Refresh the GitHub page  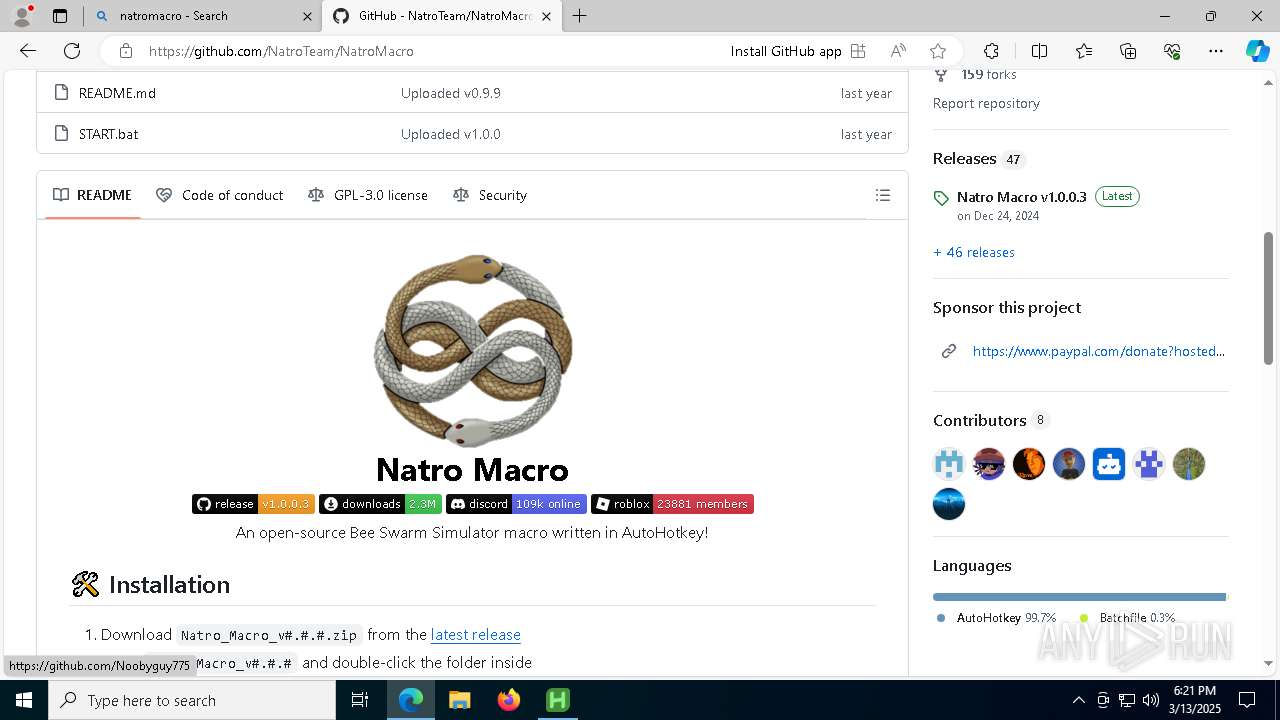(x=72, y=51)
